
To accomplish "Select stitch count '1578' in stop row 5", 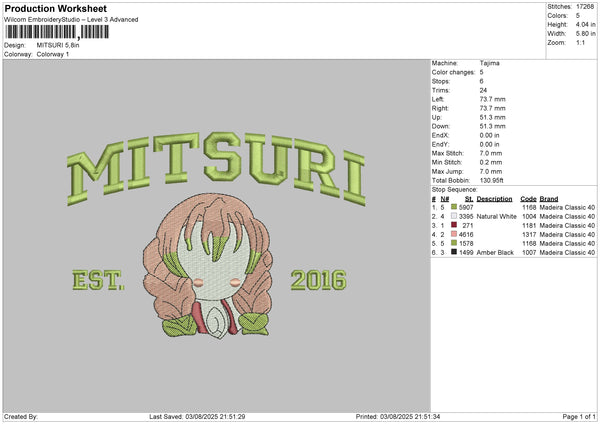I will 466,244.
